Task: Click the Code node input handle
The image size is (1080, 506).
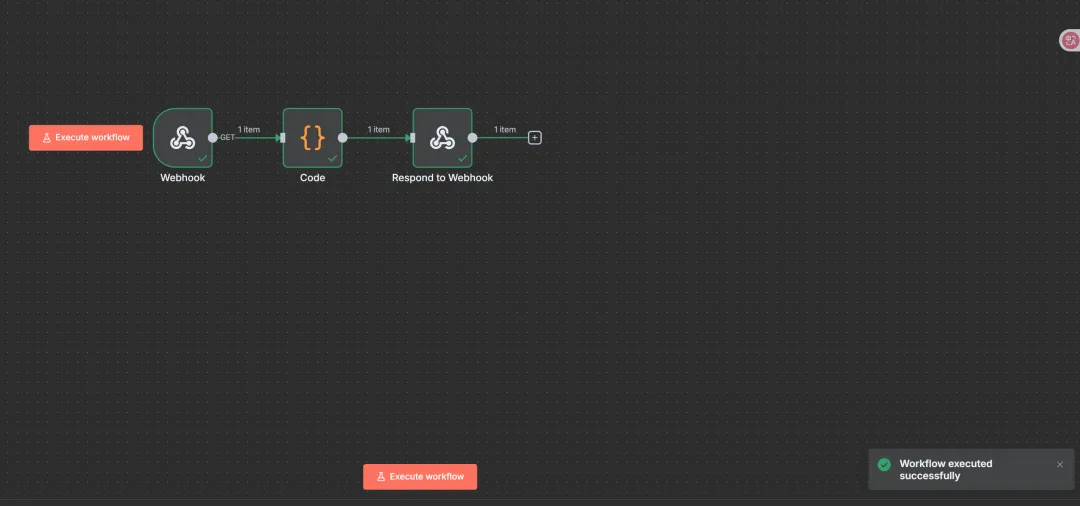Action: coord(282,138)
